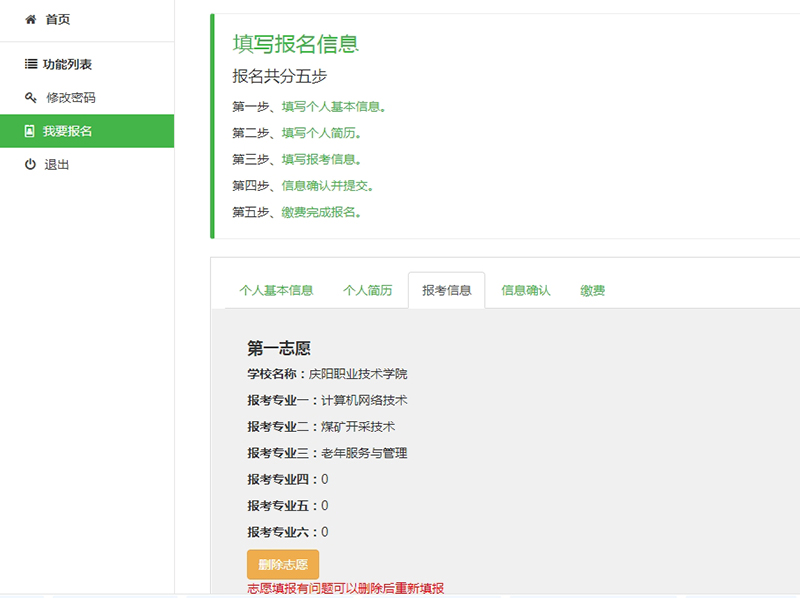Open the 信息确认 tab
Screen dimensions: 800x598
tap(526, 290)
